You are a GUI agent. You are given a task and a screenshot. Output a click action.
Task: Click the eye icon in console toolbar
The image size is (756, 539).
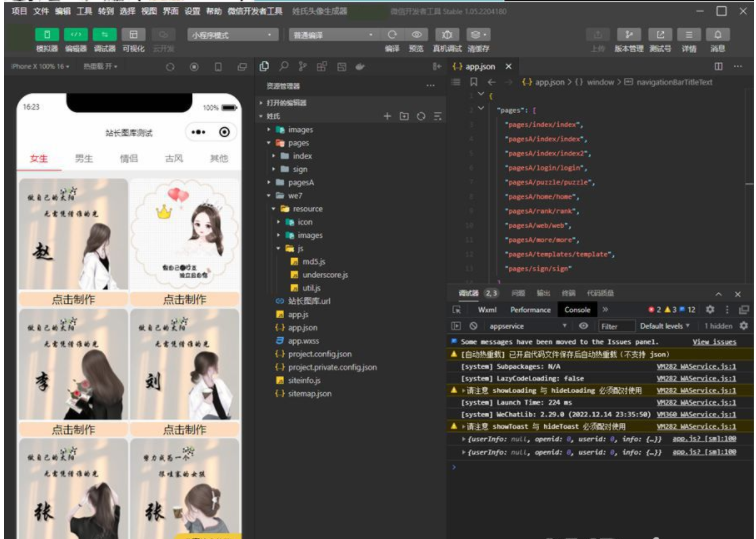pos(586,326)
